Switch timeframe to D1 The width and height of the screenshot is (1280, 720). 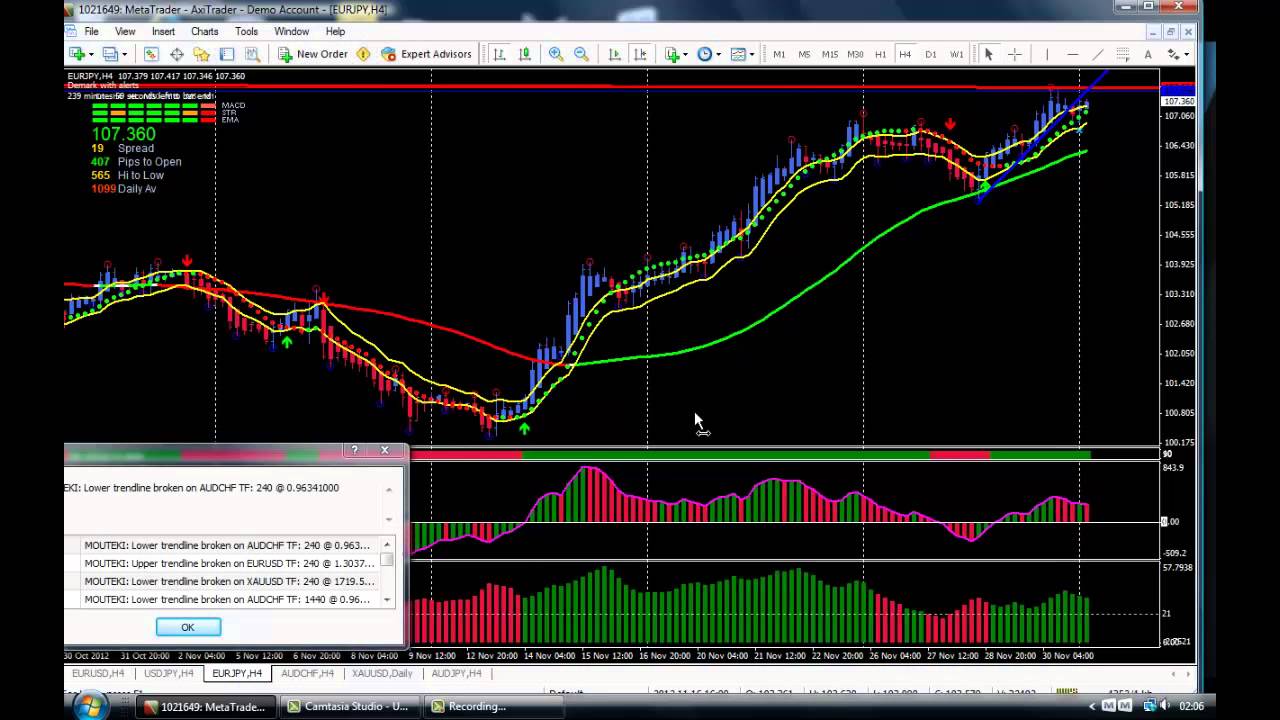pyautogui.click(x=931, y=54)
